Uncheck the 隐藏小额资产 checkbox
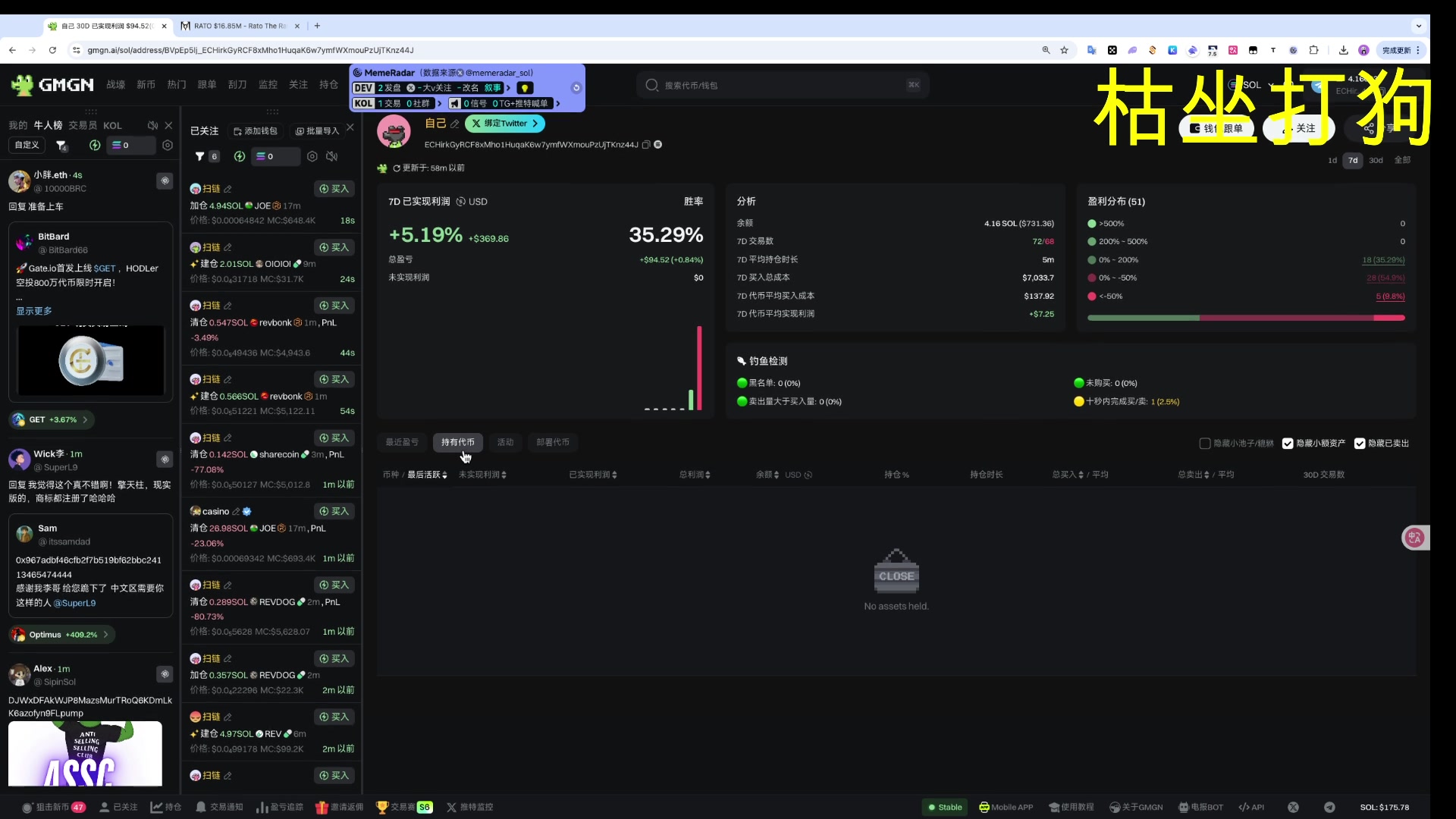1456x819 pixels. pos(1288,444)
